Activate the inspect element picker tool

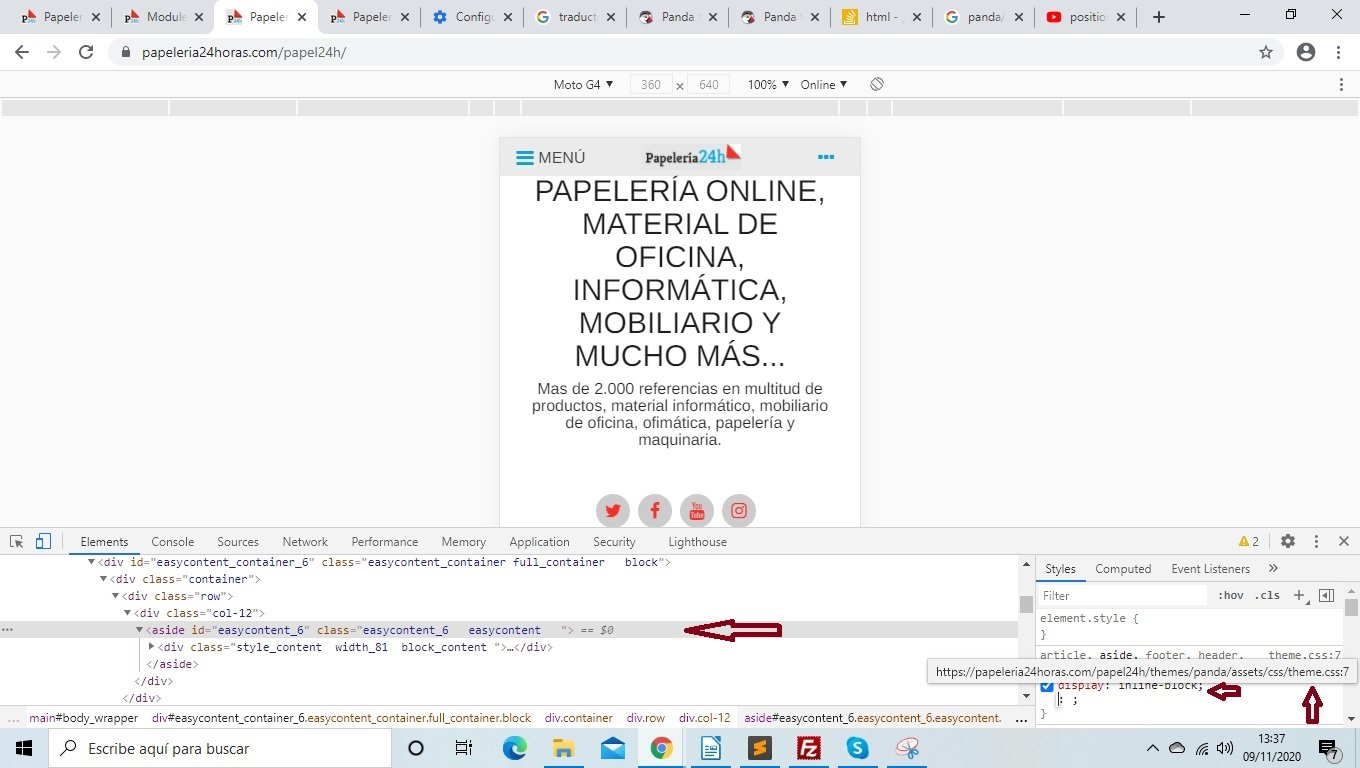17,542
